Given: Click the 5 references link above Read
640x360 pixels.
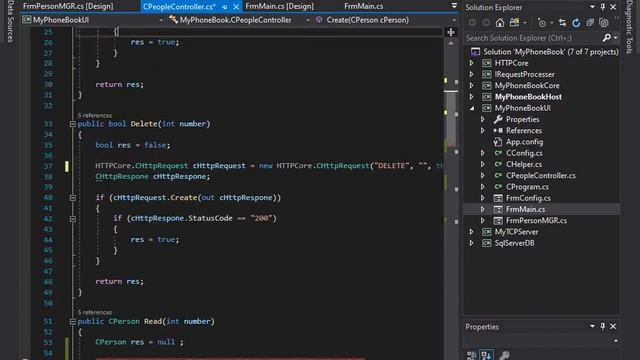Looking at the screenshot, I should click(95, 312).
